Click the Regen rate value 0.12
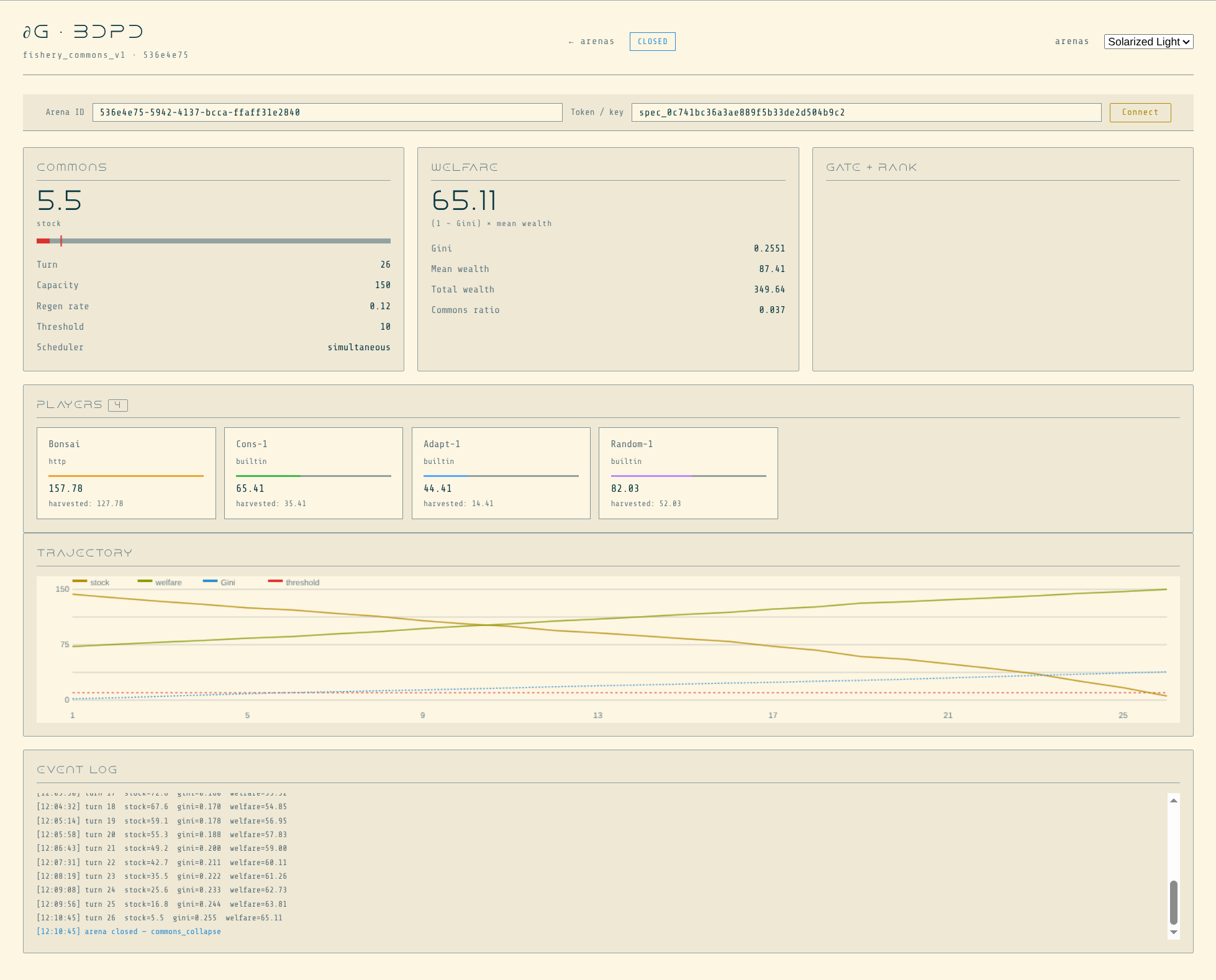Screen dimensions: 1216x980 point(380,306)
